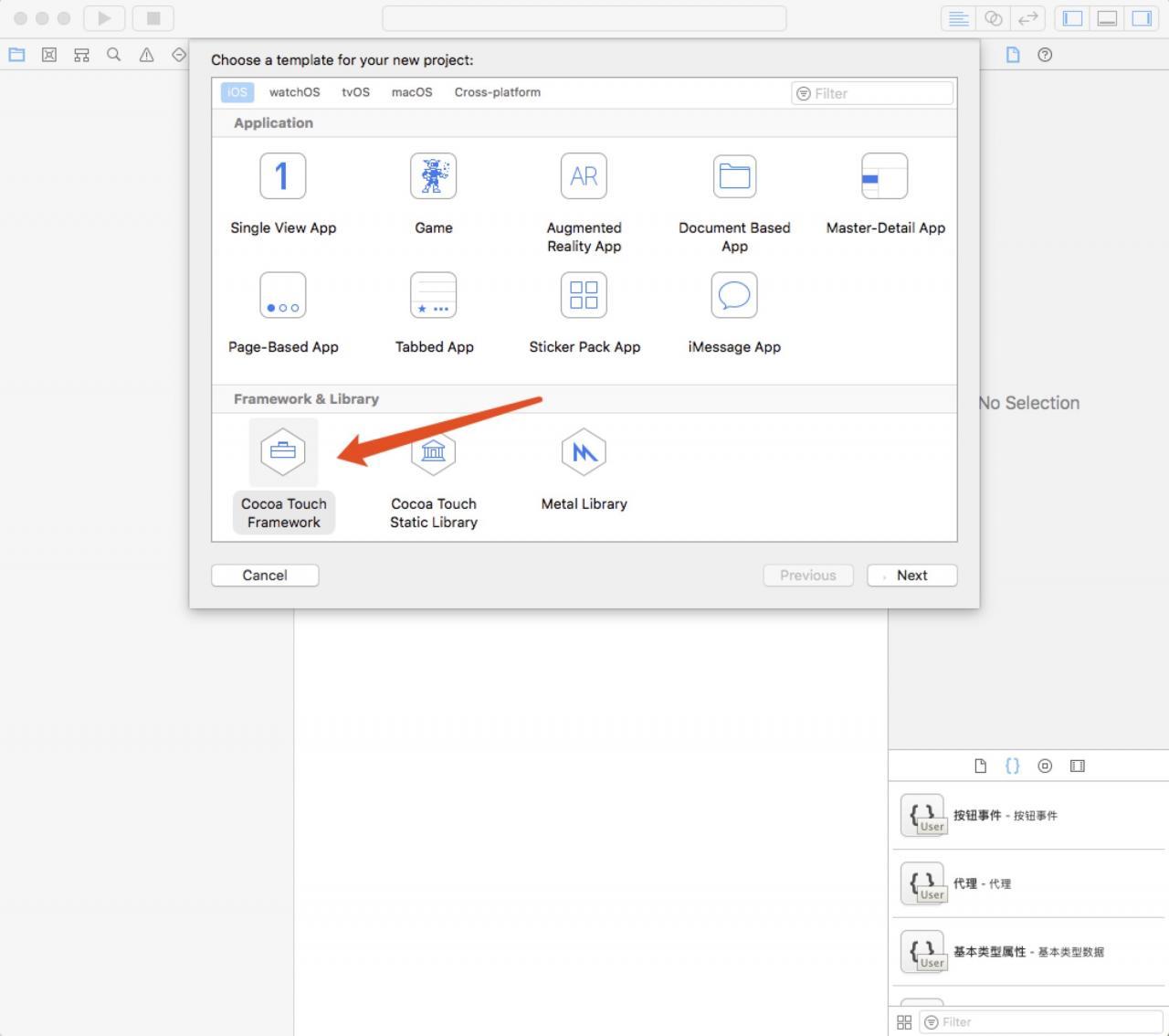Open the test navigator diamond icon
Viewport: 1169px width, 1036px height.
[x=179, y=55]
